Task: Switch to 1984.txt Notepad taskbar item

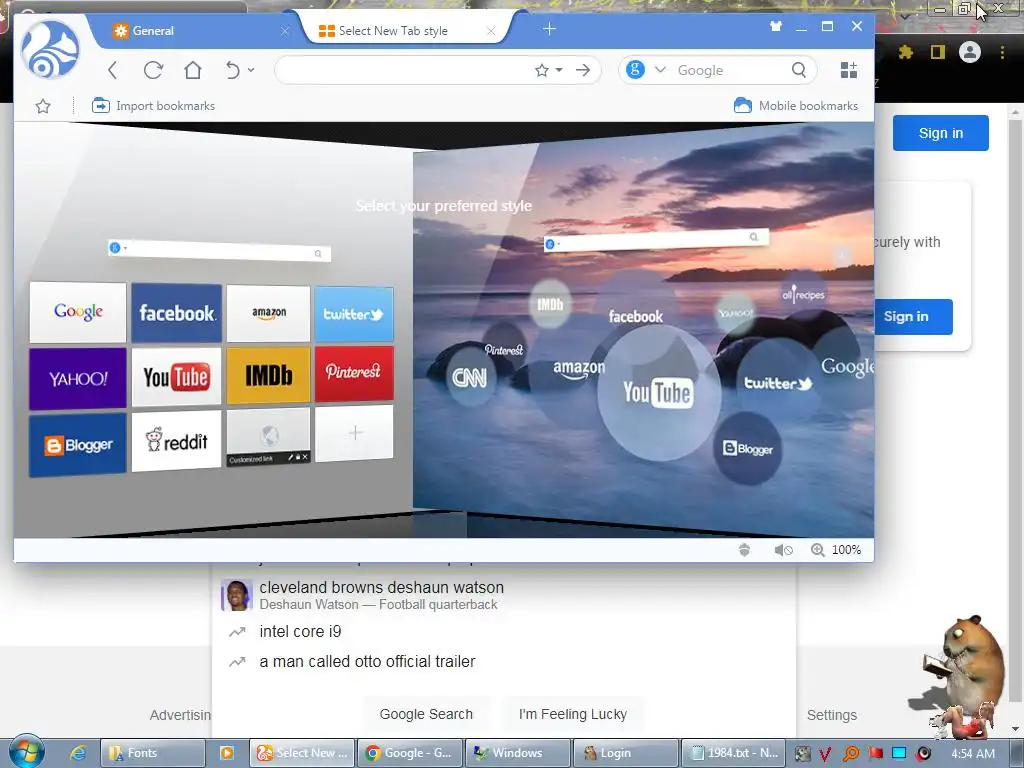Action: tap(733, 753)
